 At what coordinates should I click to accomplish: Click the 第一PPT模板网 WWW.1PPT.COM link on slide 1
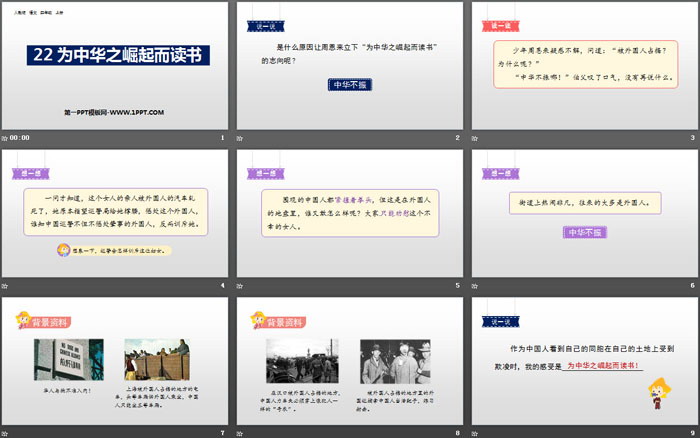pyautogui.click(x=113, y=111)
